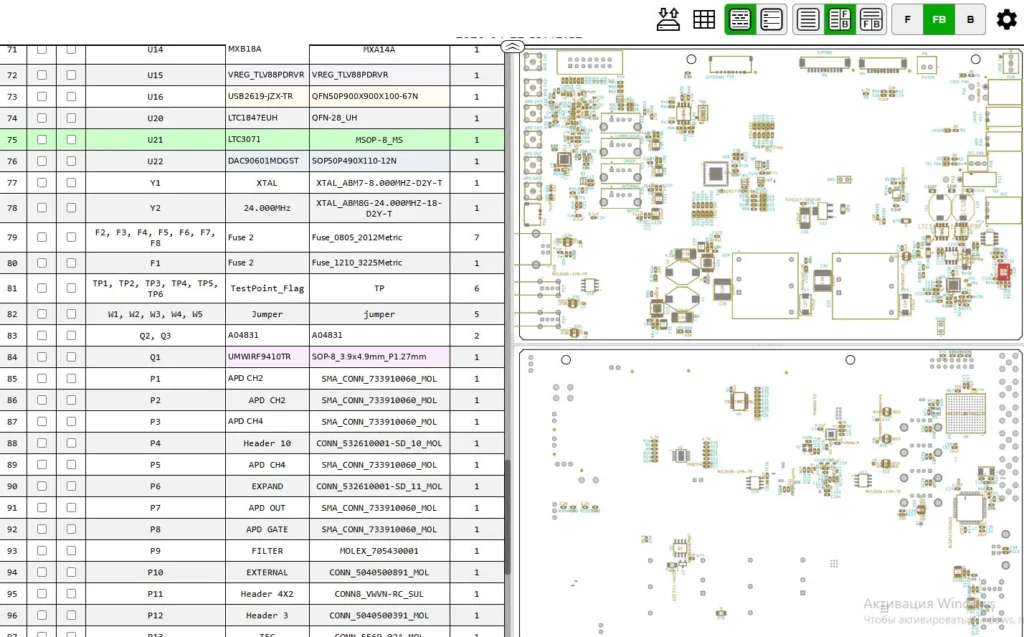This screenshot has height=637, width=1024.
Task: Select the APD OUT value cell
Action: (267, 508)
